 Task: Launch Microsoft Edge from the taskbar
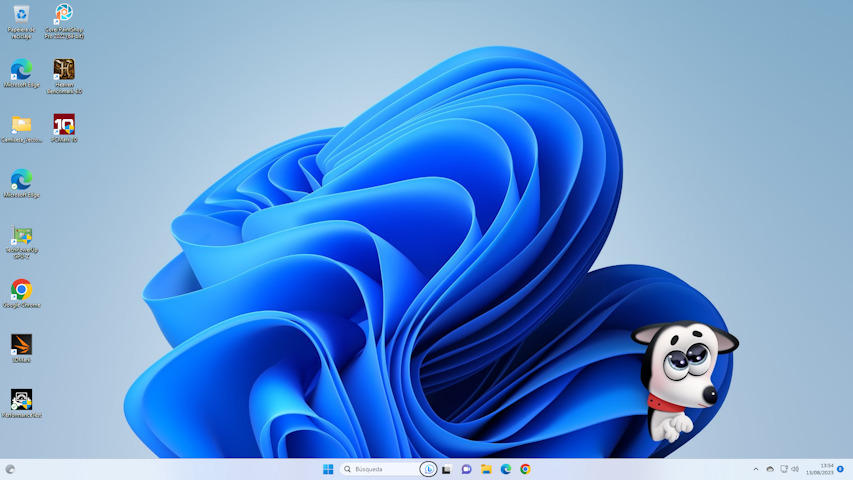click(x=505, y=469)
